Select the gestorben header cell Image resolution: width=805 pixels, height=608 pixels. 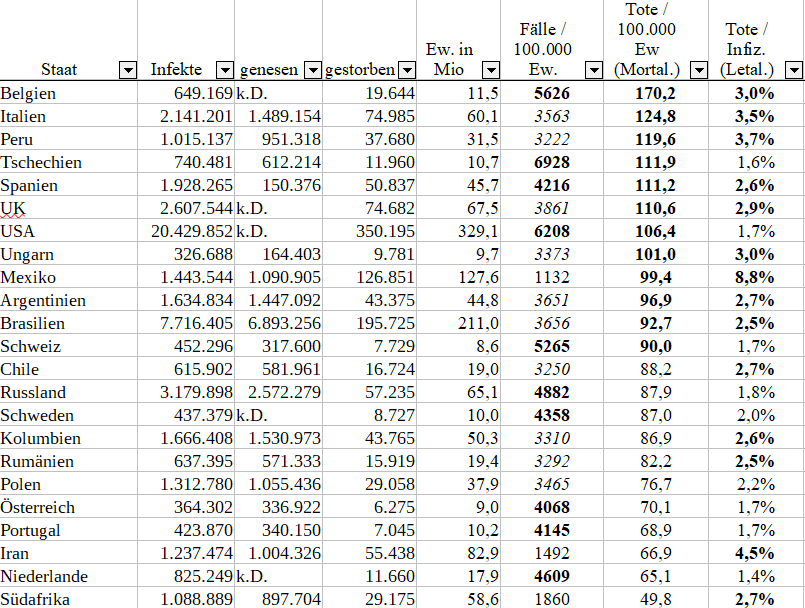pyautogui.click(x=369, y=40)
